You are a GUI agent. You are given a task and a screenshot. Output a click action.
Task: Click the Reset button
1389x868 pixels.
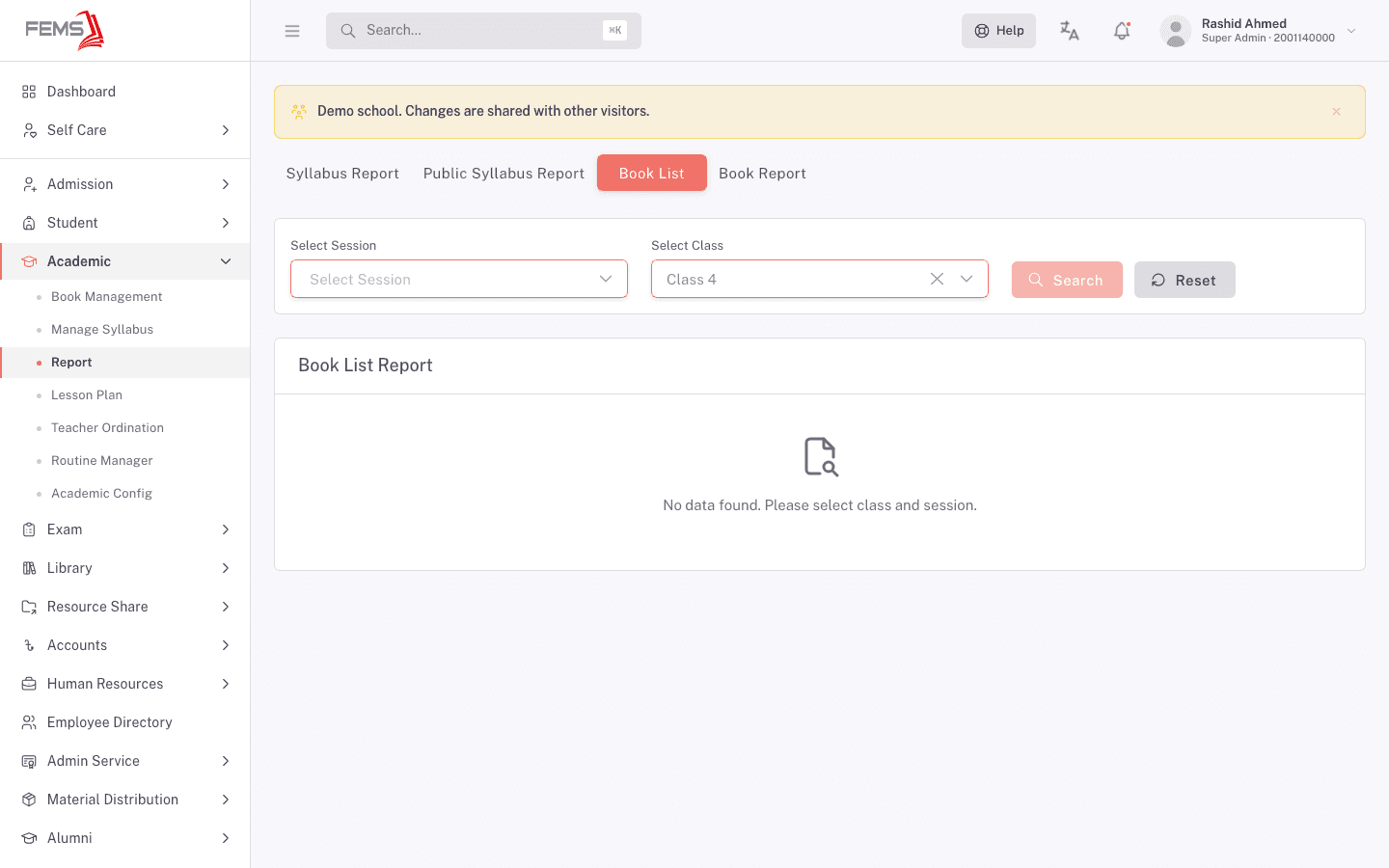[x=1185, y=280]
